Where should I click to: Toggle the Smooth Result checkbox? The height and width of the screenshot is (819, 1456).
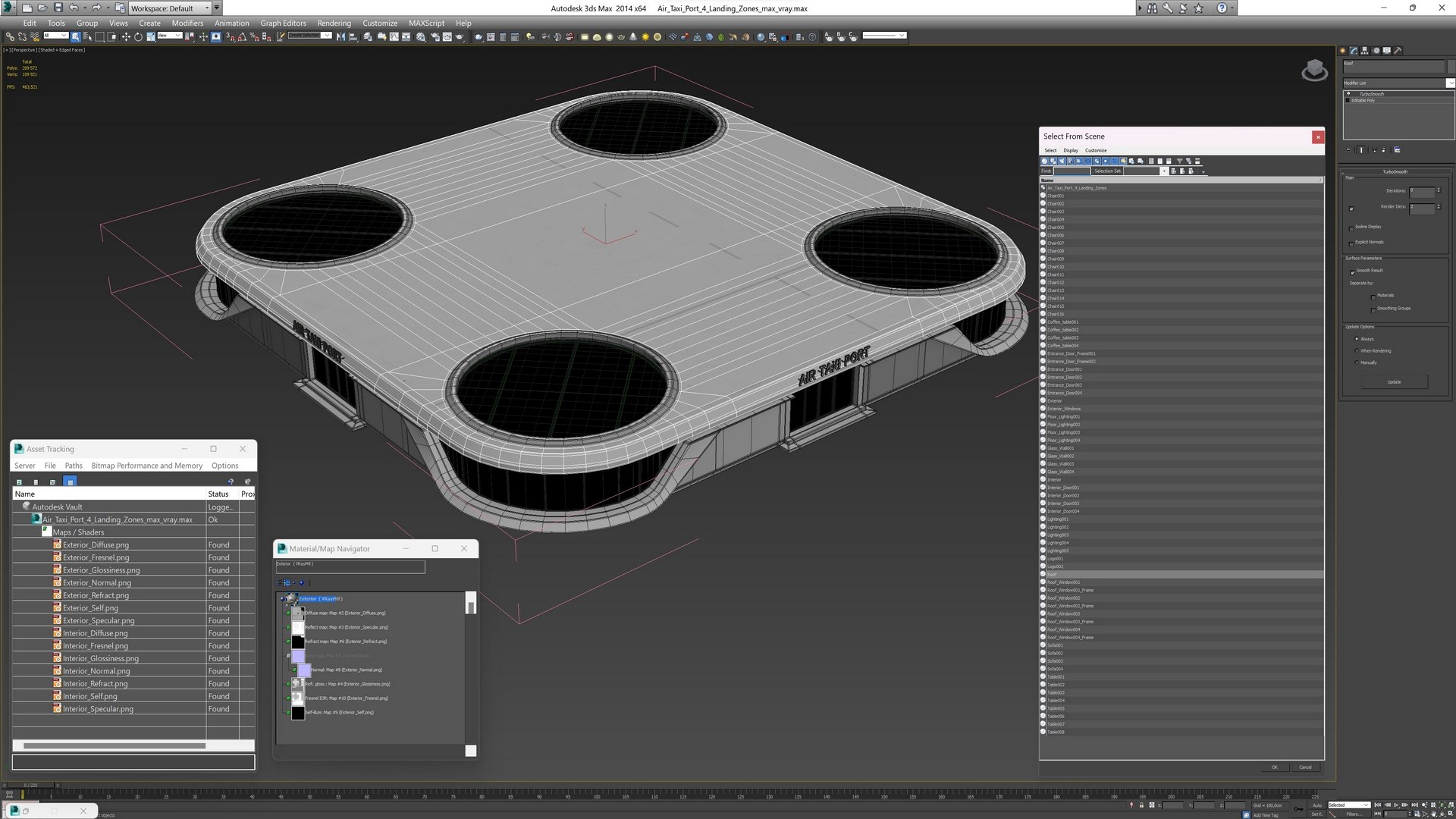point(1351,271)
